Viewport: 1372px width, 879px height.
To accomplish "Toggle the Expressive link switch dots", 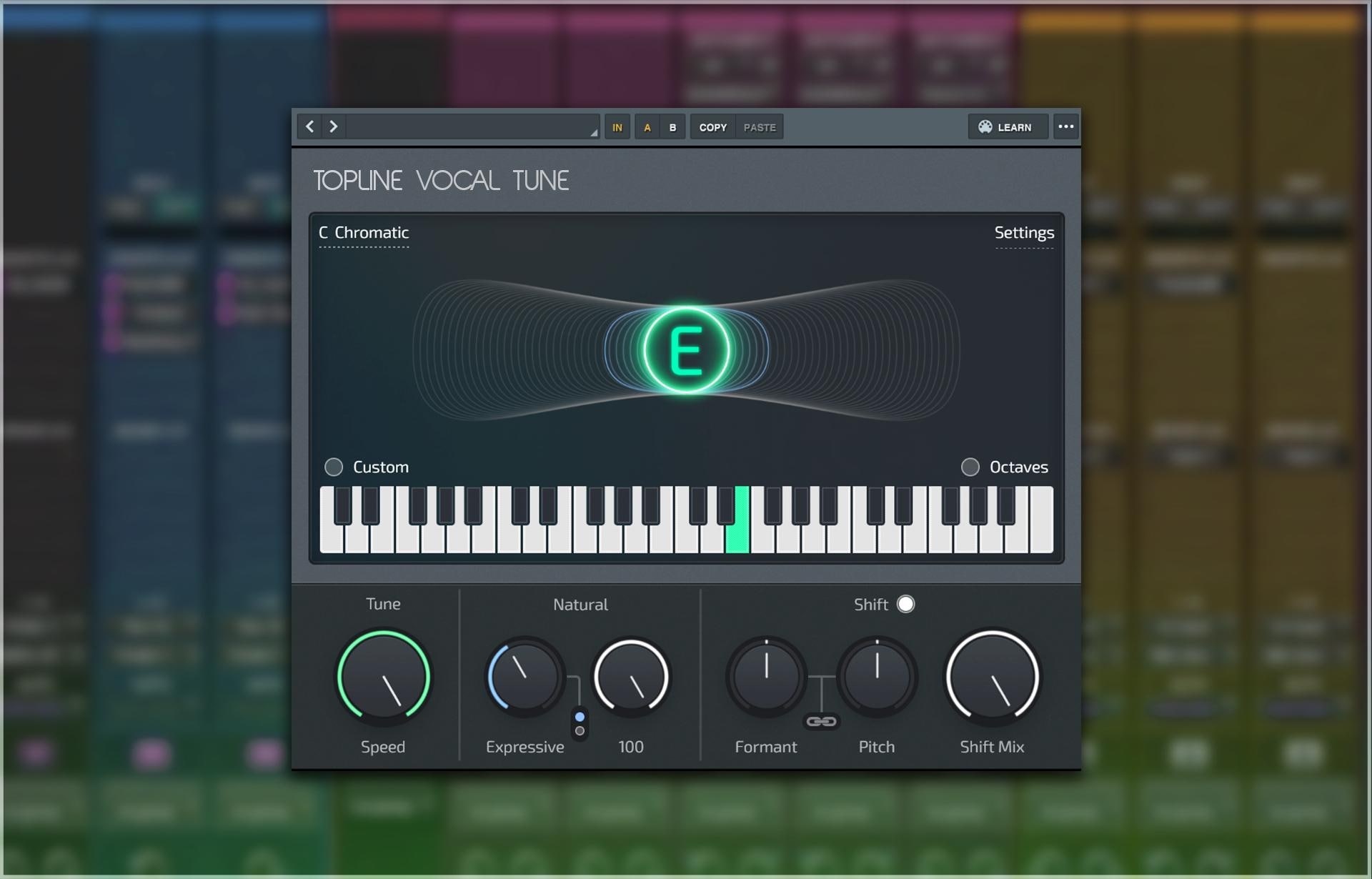I will tap(580, 723).
